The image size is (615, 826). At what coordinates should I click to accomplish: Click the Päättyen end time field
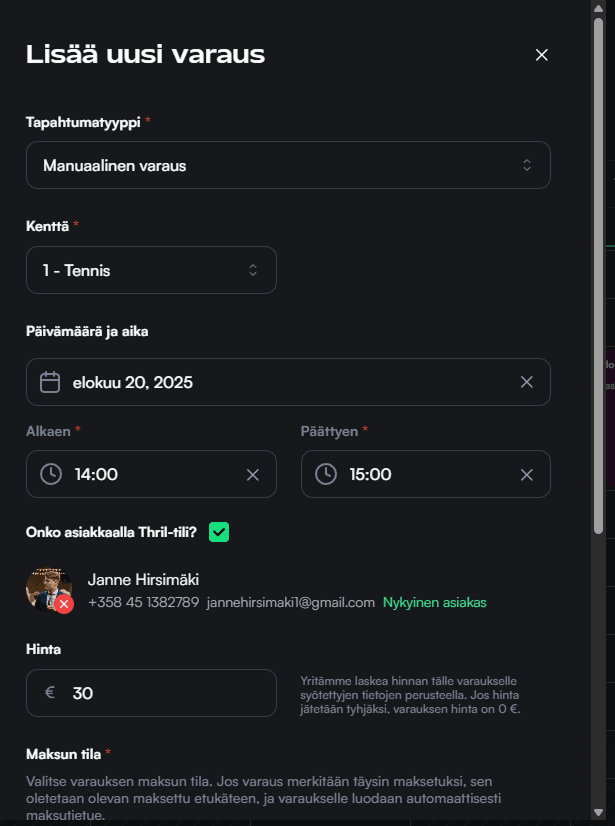click(x=425, y=474)
